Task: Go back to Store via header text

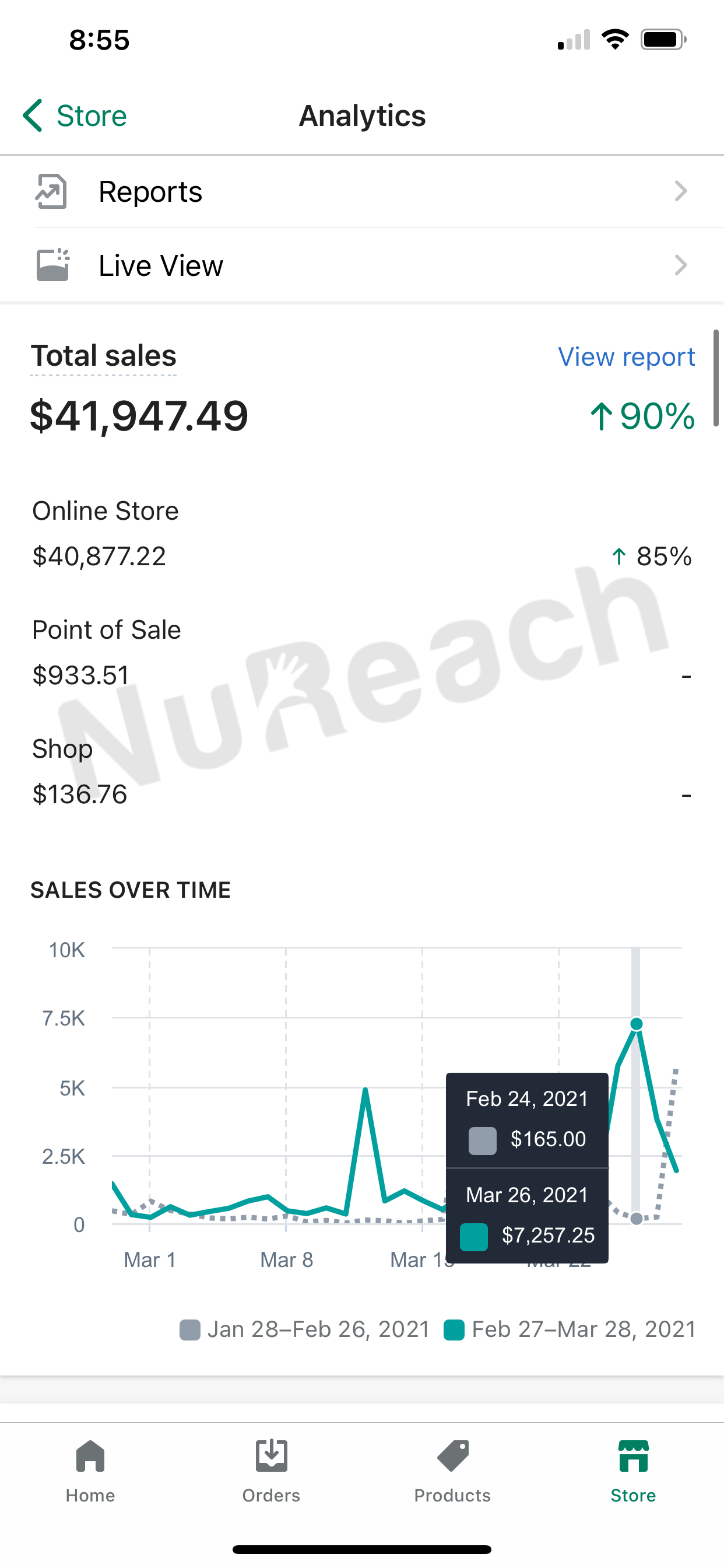Action: (92, 116)
